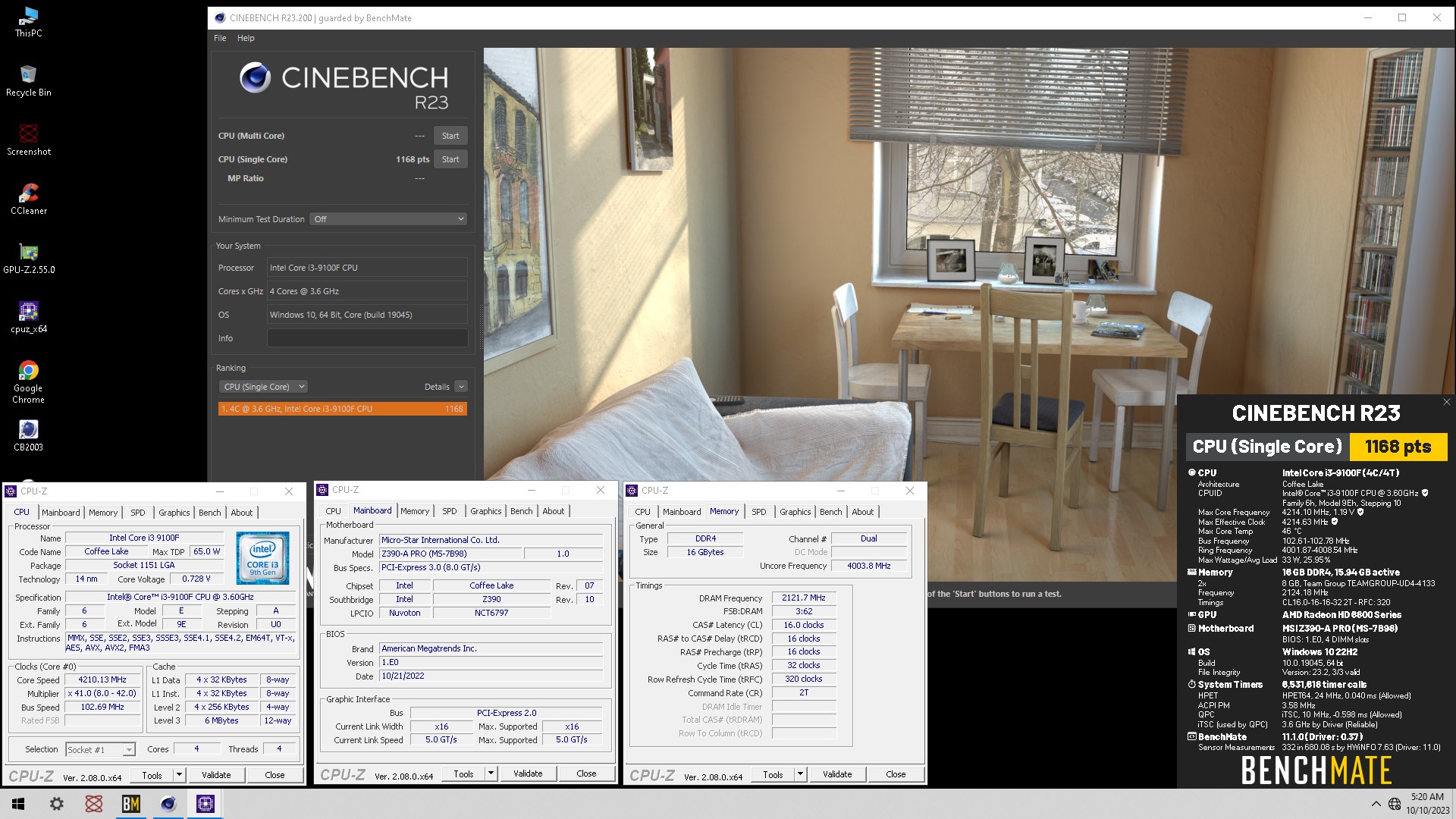Open Memory tab in Mainboard CPU-Z window
The image size is (1456, 819).
point(415,511)
